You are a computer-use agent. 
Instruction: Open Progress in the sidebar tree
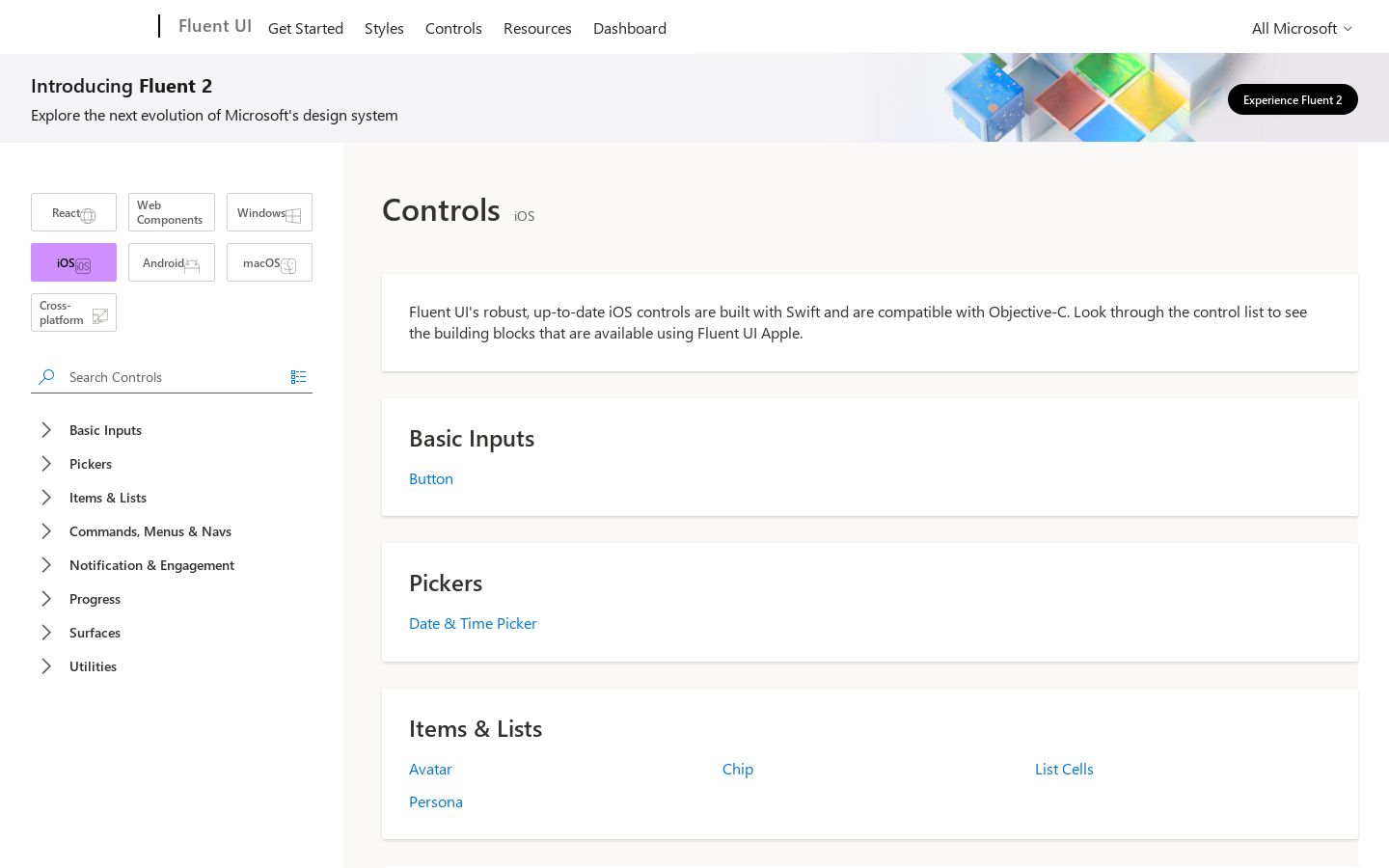[95, 599]
